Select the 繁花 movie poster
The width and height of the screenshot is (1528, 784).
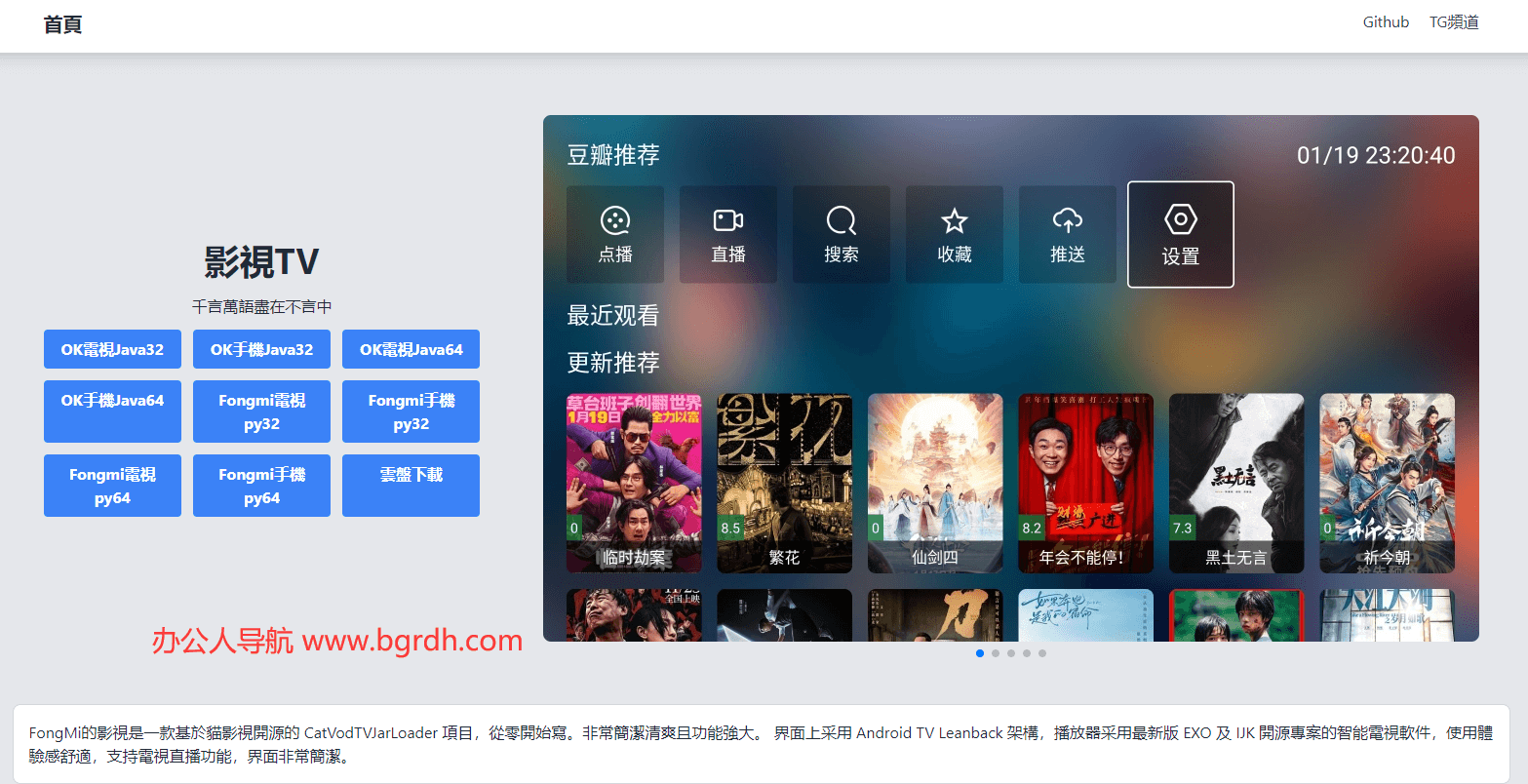tap(784, 483)
